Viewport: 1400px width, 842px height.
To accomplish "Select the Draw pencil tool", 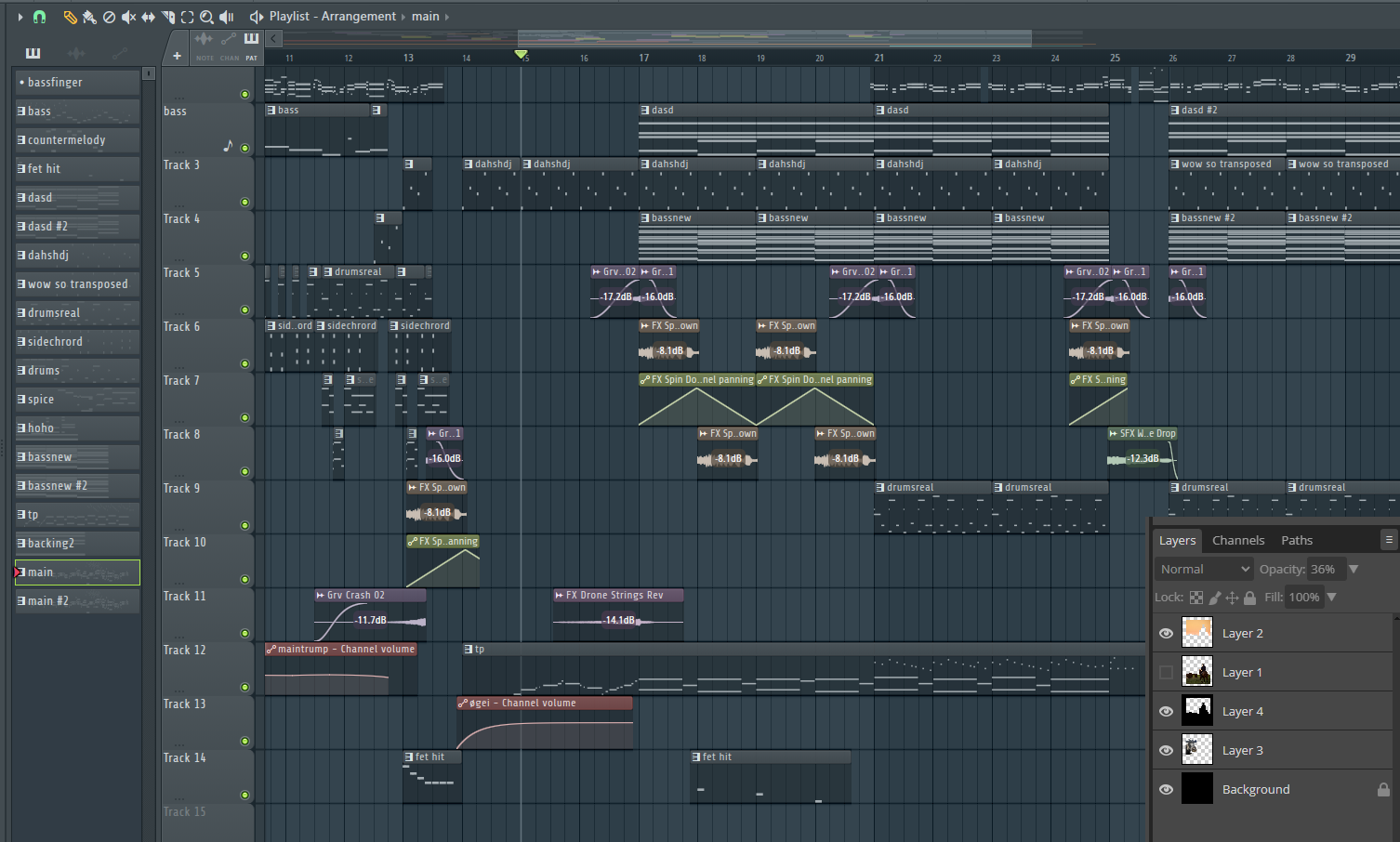I will click(70, 17).
